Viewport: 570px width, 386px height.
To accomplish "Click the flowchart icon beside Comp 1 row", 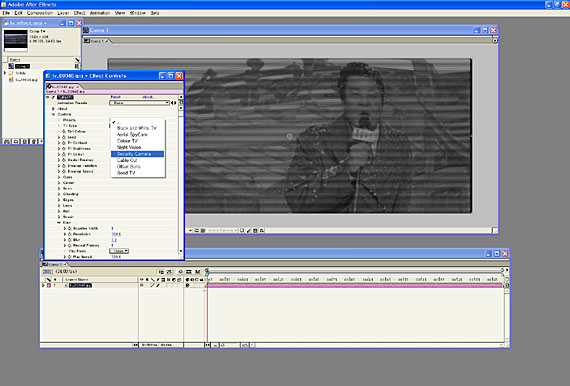I will pyautogui.click(x=77, y=66).
